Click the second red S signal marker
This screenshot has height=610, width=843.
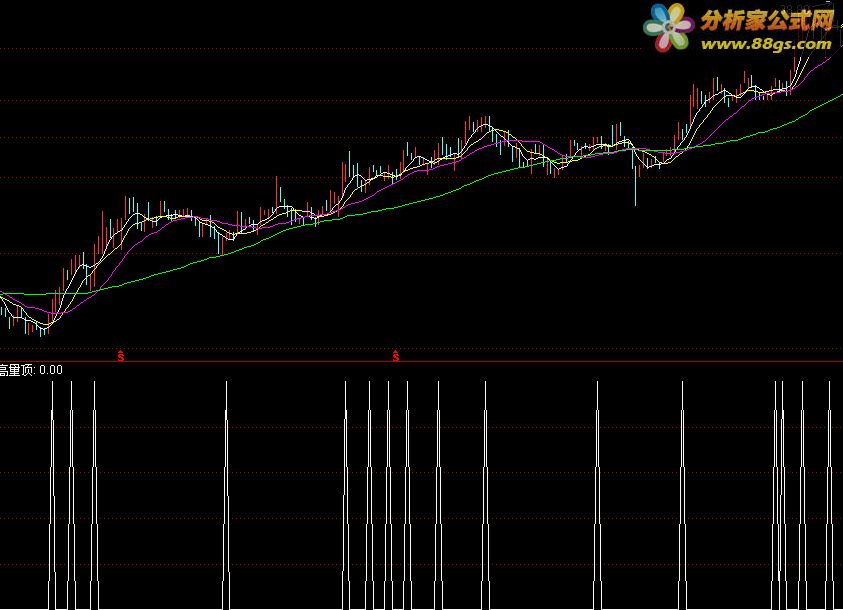click(x=396, y=355)
